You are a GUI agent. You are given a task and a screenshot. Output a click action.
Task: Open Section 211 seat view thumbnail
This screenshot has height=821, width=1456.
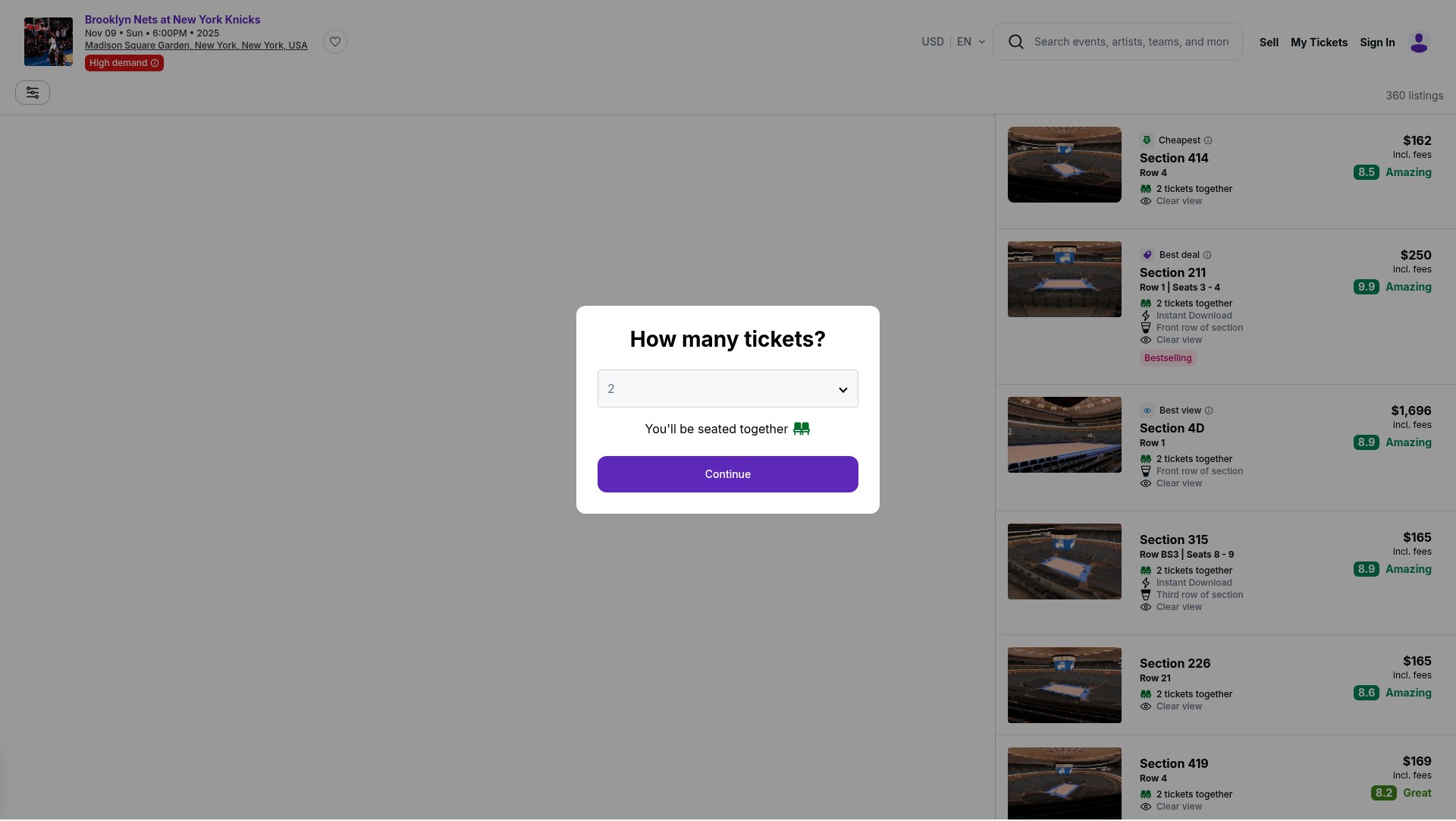1064,279
